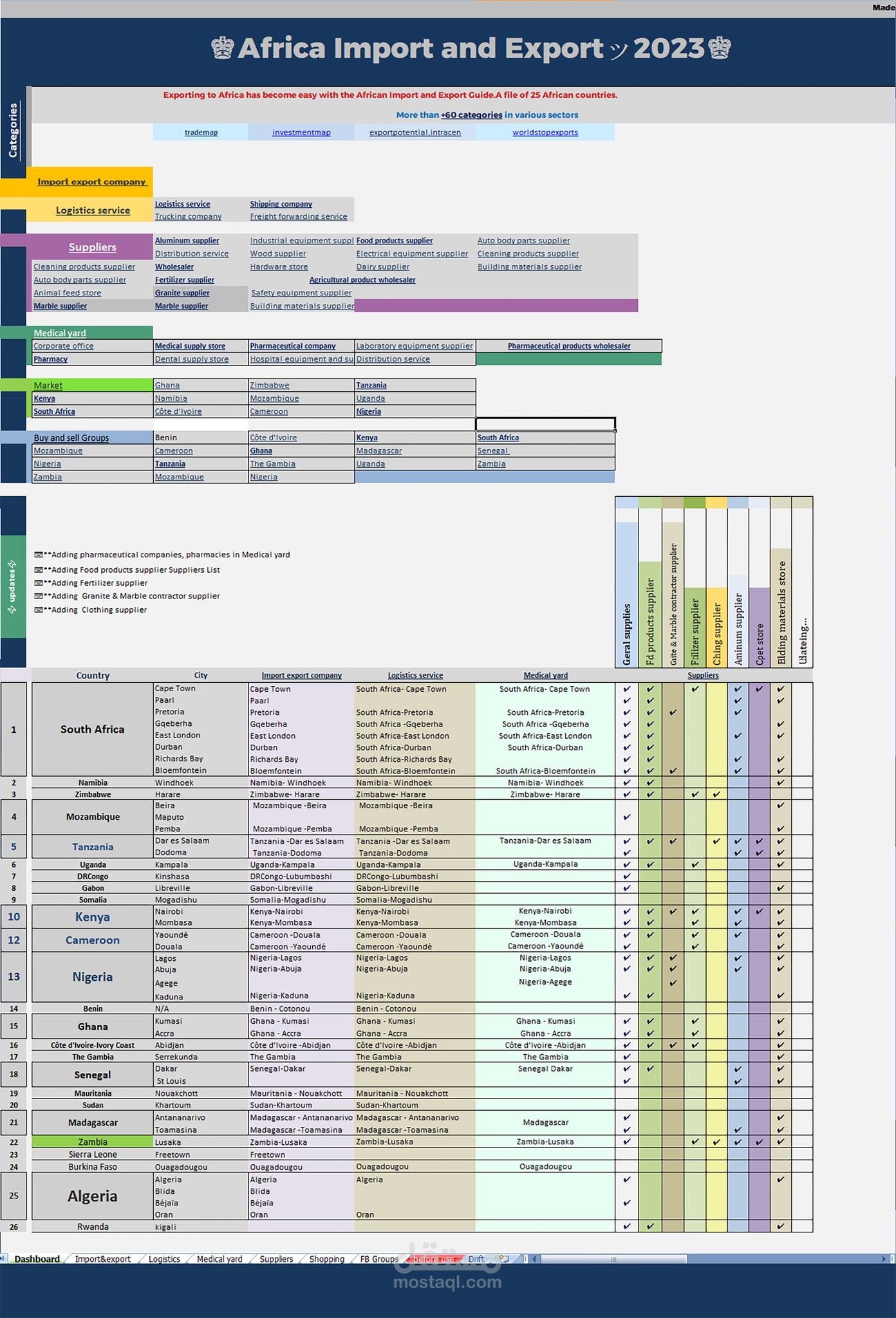Select the 'South Africa' country cell in table

[92, 729]
